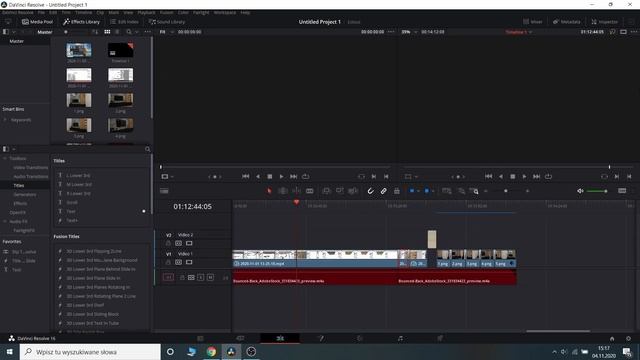Open the Workspace menu
The height and width of the screenshot is (360, 640).
225,13
